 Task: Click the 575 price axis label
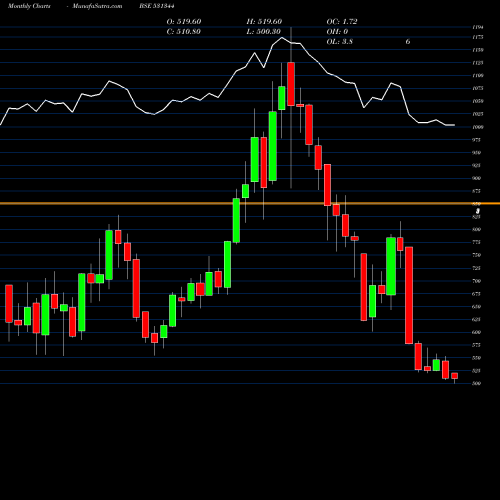[x=477, y=345]
